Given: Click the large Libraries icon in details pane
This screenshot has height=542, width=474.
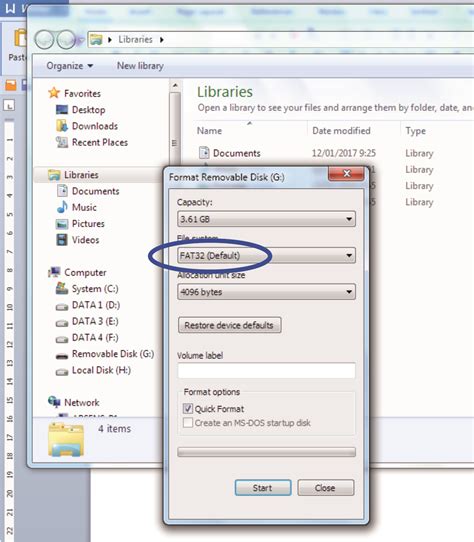Looking at the screenshot, I should pos(66,439).
